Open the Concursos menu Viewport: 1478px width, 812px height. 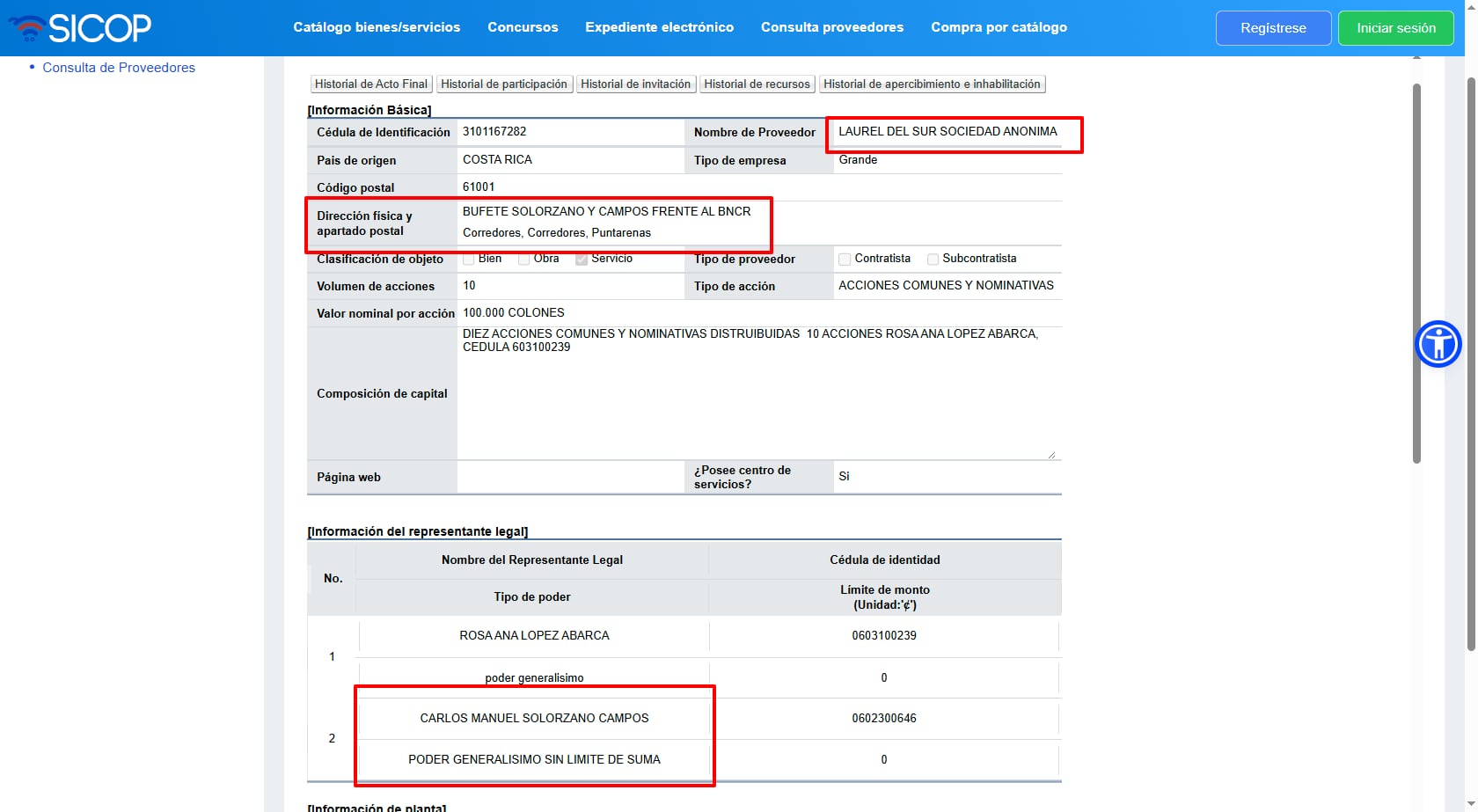pyautogui.click(x=523, y=27)
